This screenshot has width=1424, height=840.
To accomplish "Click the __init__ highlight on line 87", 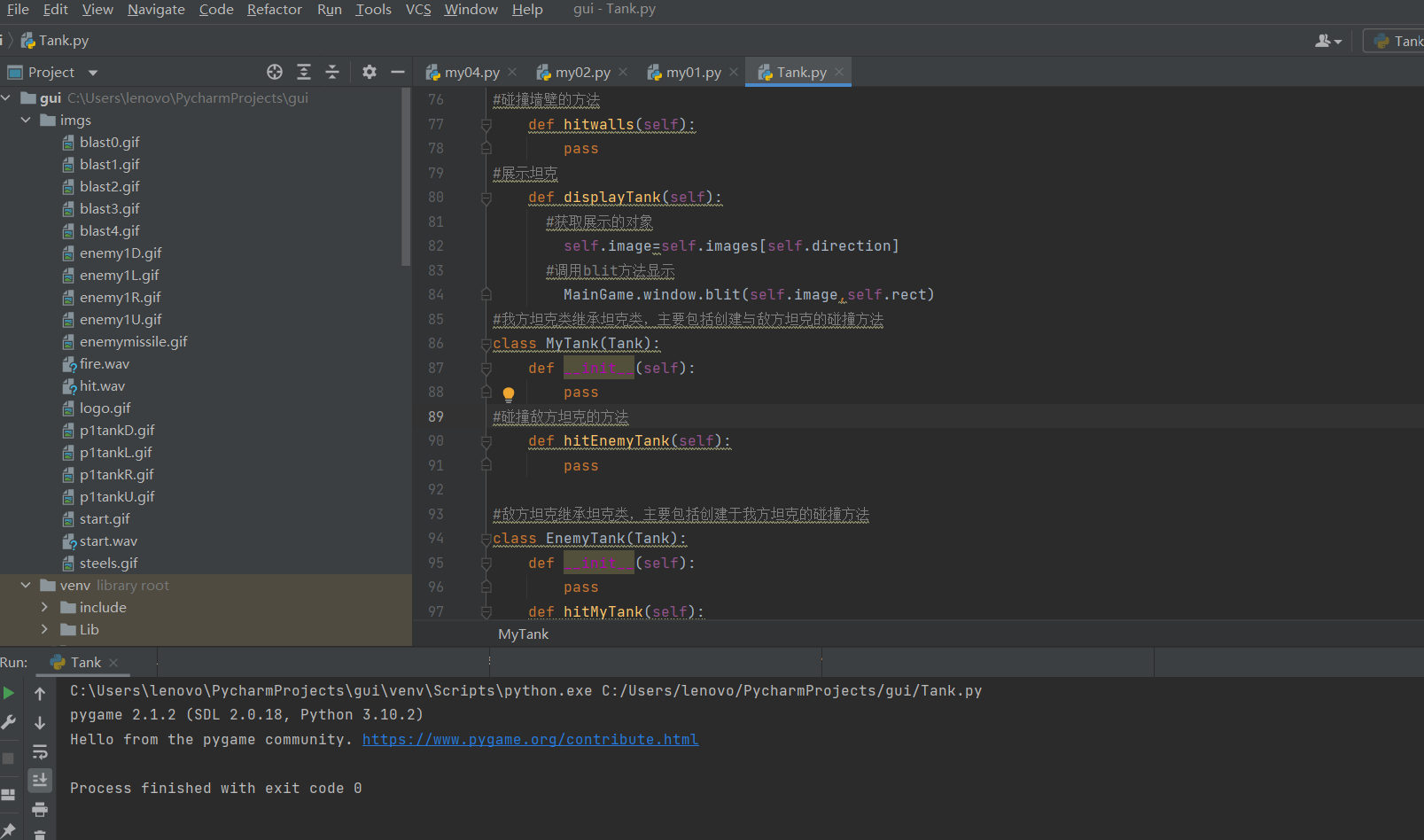I will tap(598, 368).
